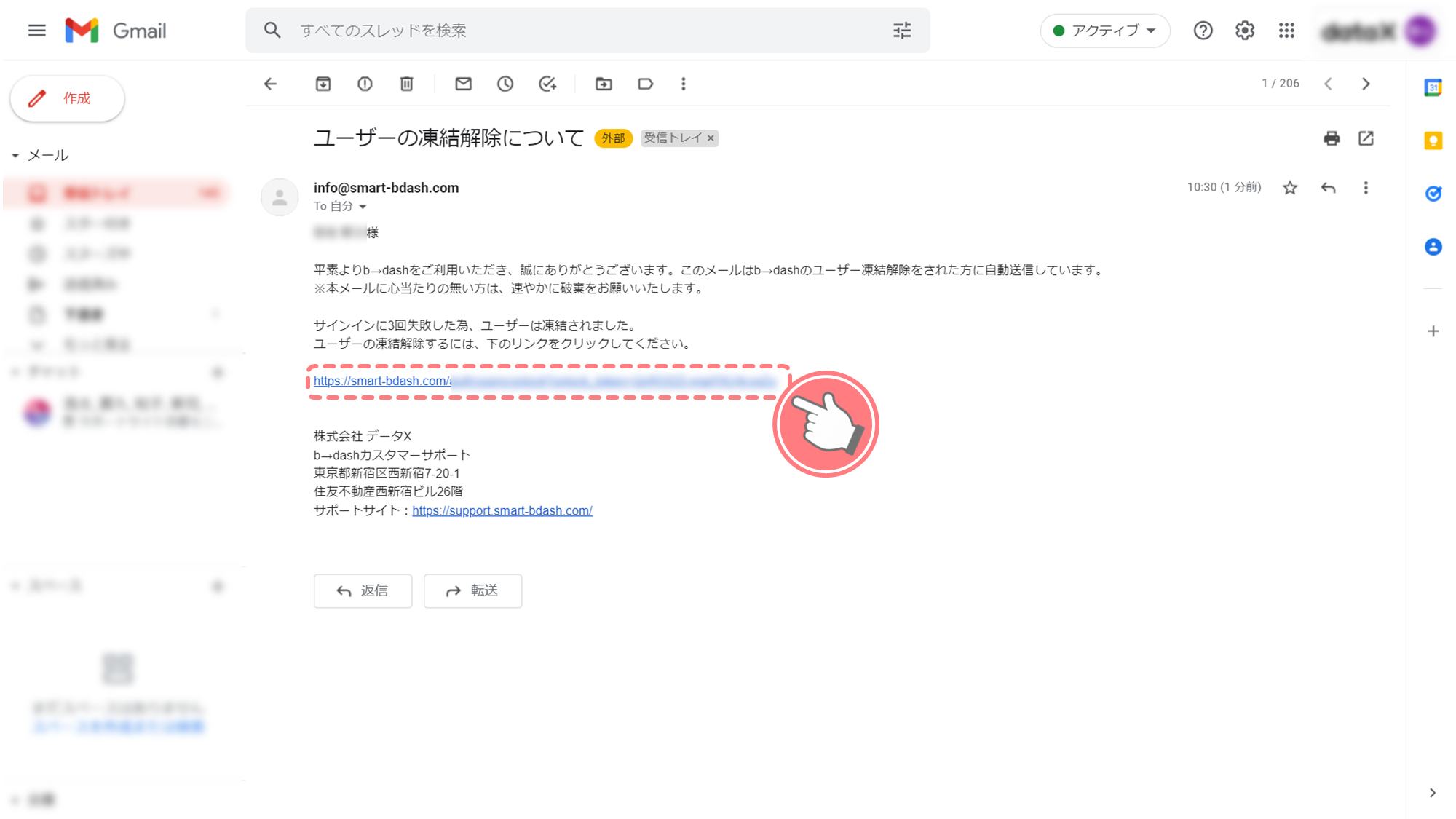Viewport: 1456px width, 819px height.
Task: Open the labels icon
Action: pos(645,84)
